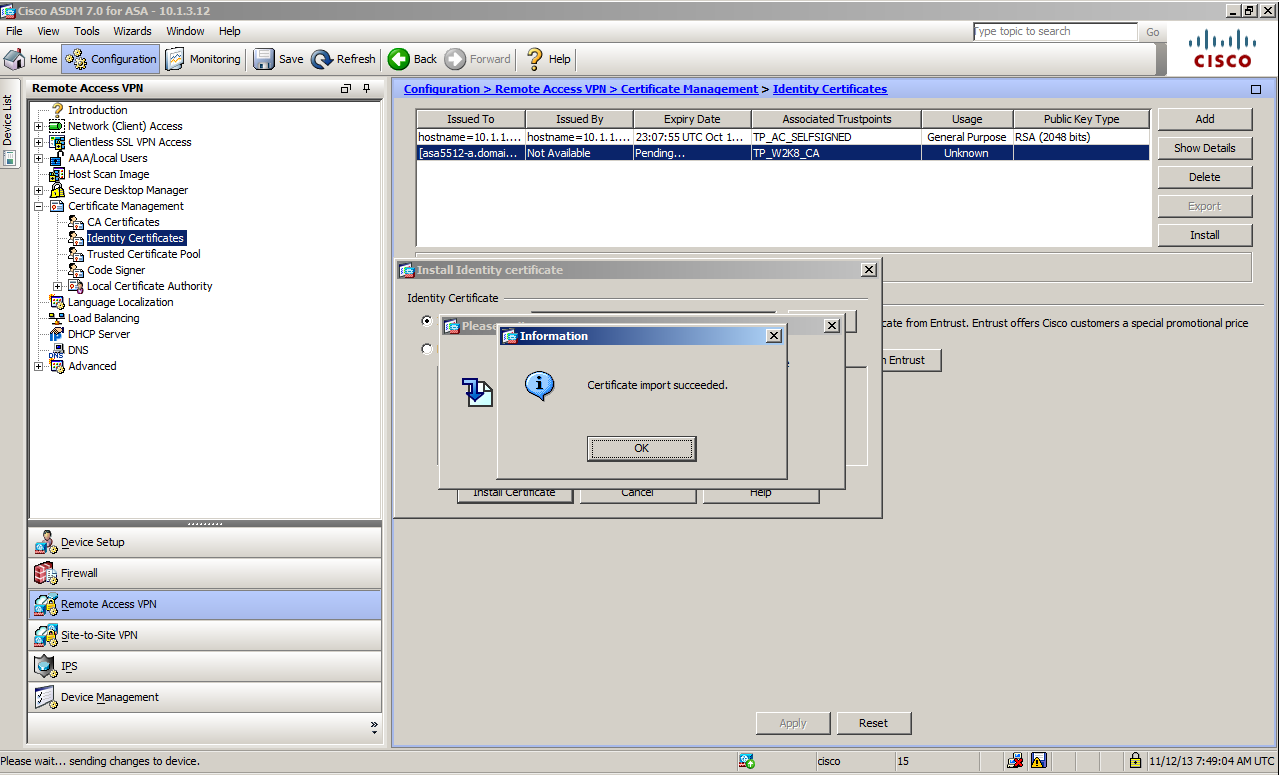Click the Help question mark icon
The image size is (1279, 775).
tap(535, 59)
